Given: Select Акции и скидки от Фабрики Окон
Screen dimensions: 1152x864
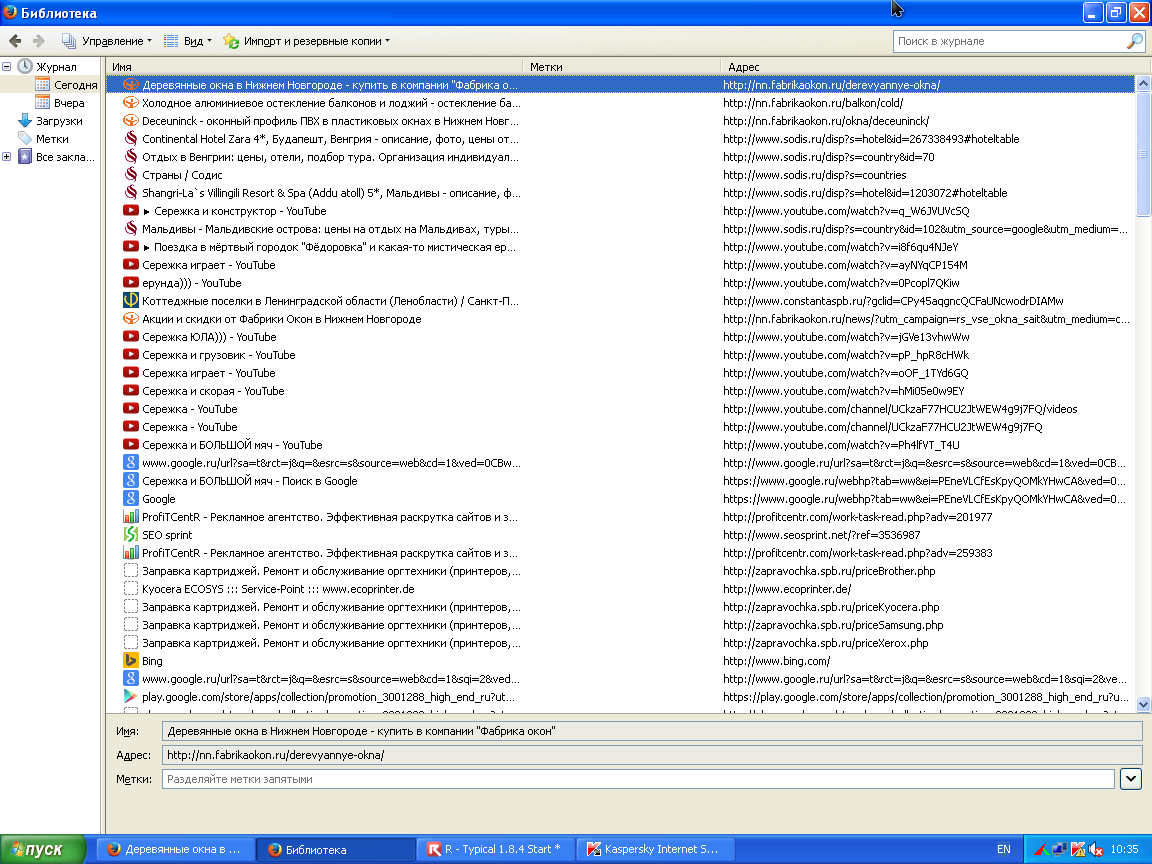Looking at the screenshot, I should [x=620, y=319].
